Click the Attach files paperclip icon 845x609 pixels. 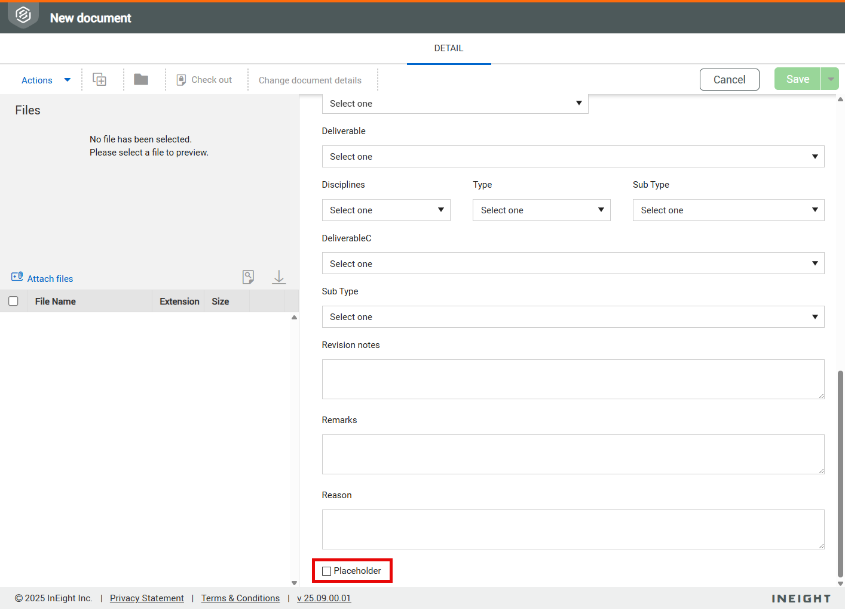(17, 278)
